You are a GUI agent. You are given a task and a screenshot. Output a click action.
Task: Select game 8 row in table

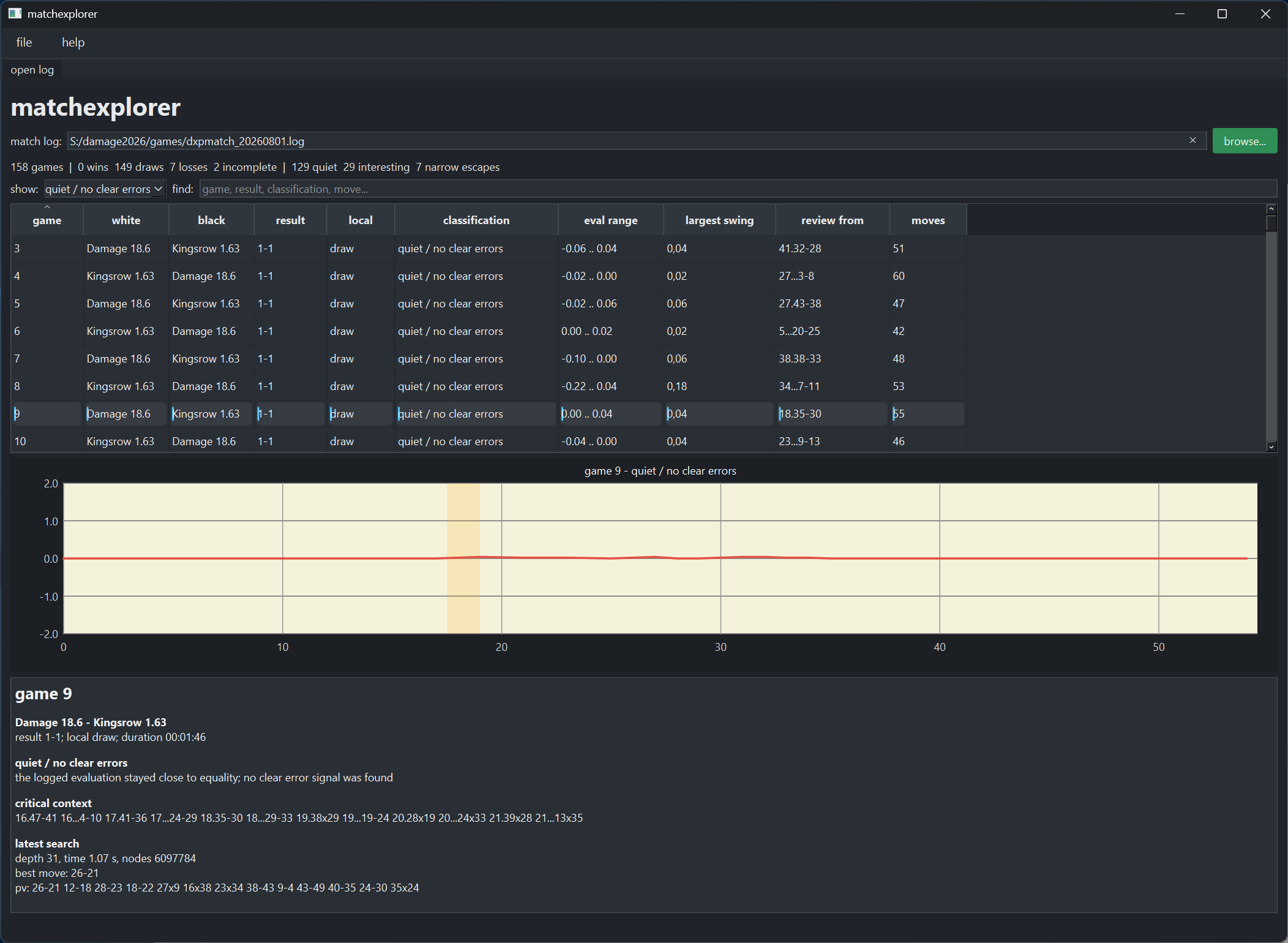(489, 386)
